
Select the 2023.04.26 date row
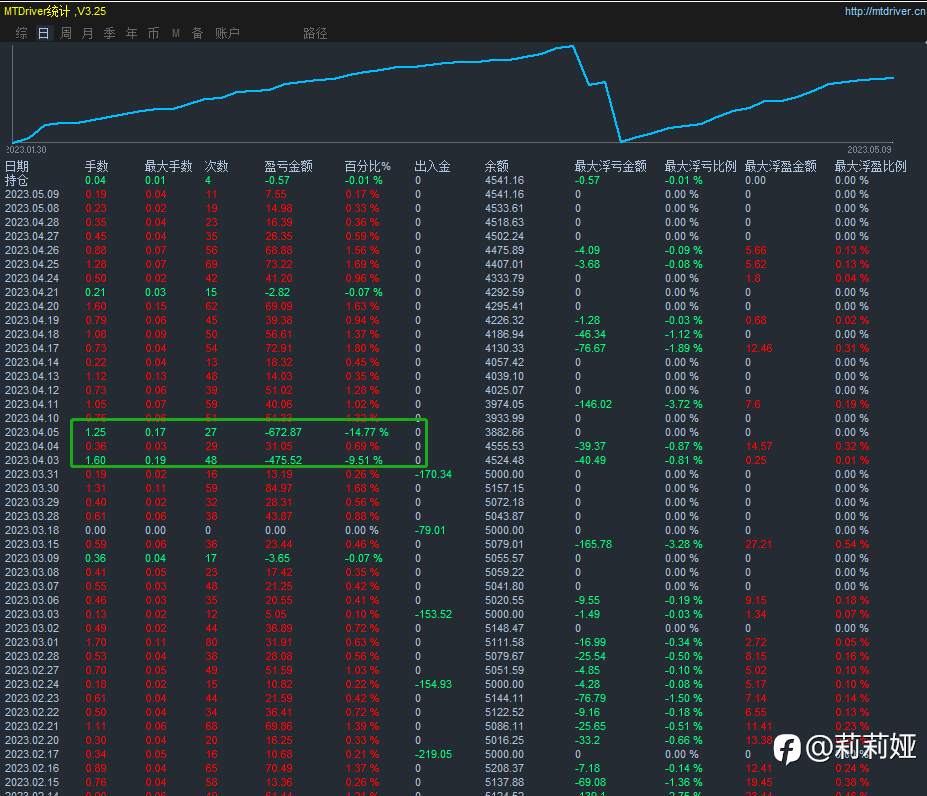point(32,250)
